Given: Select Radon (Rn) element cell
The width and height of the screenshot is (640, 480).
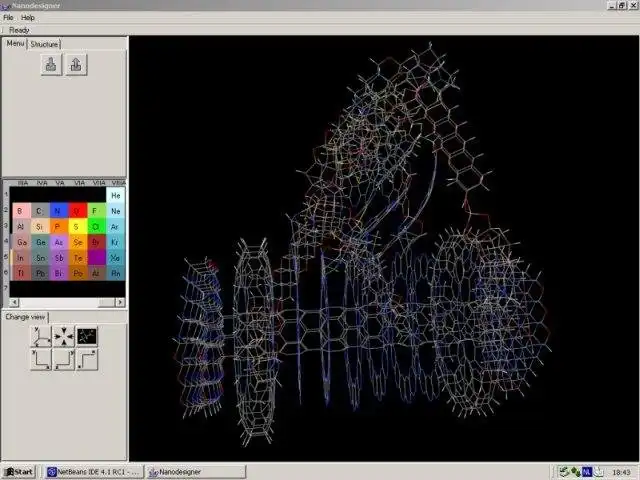Looking at the screenshot, I should coord(116,273).
